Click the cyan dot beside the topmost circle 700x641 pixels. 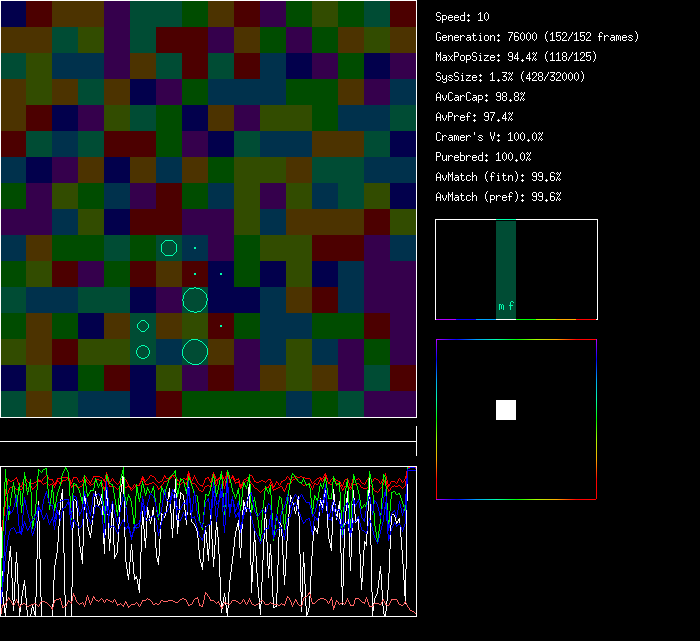pos(195,248)
